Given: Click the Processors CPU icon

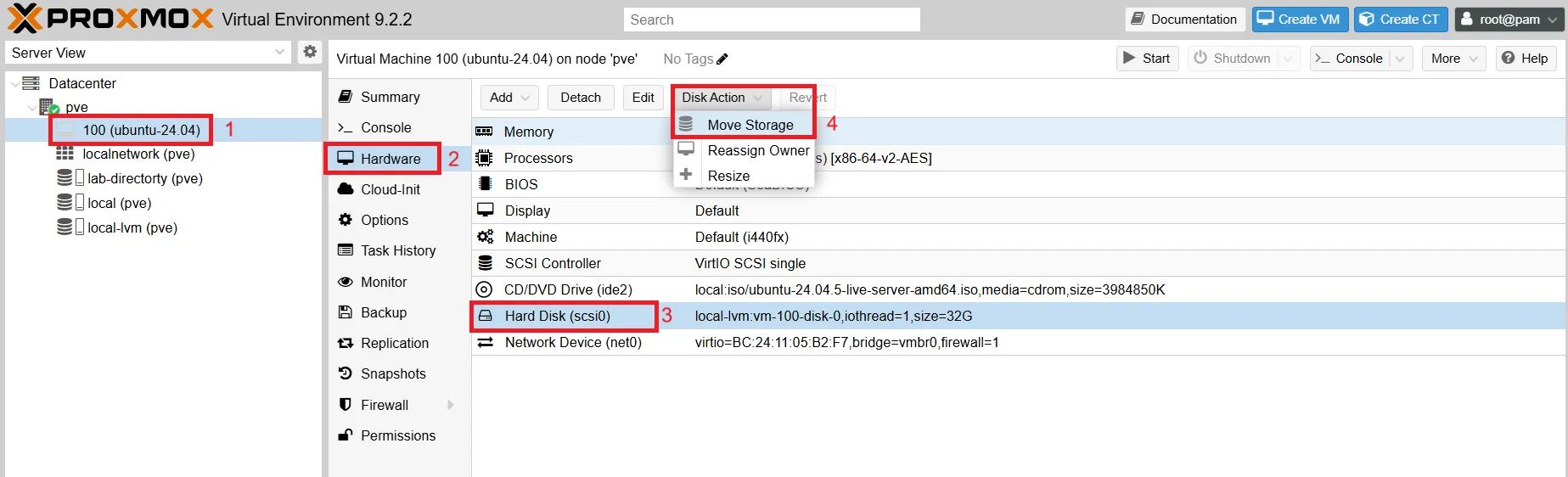Looking at the screenshot, I should pyautogui.click(x=484, y=158).
